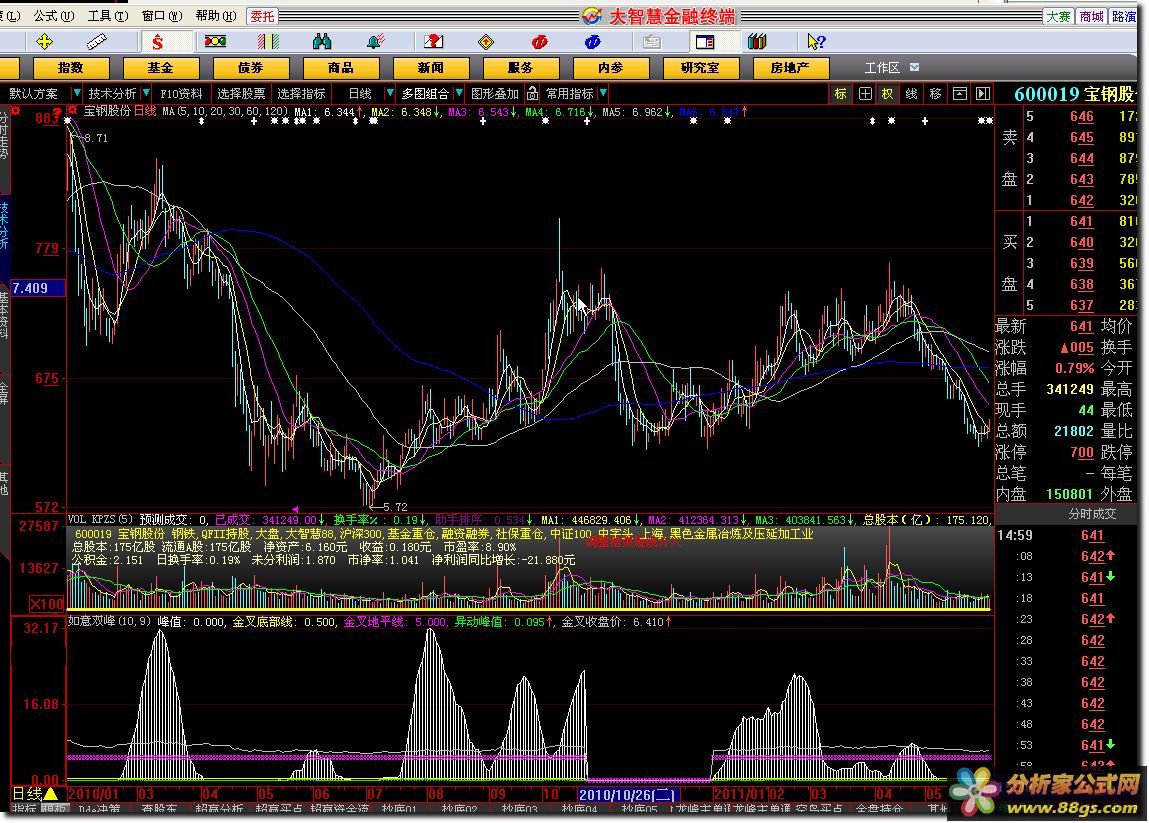The width and height of the screenshot is (1149, 823).
Task: Click the 2010/10/26(二) date marker
Action: click(628, 795)
